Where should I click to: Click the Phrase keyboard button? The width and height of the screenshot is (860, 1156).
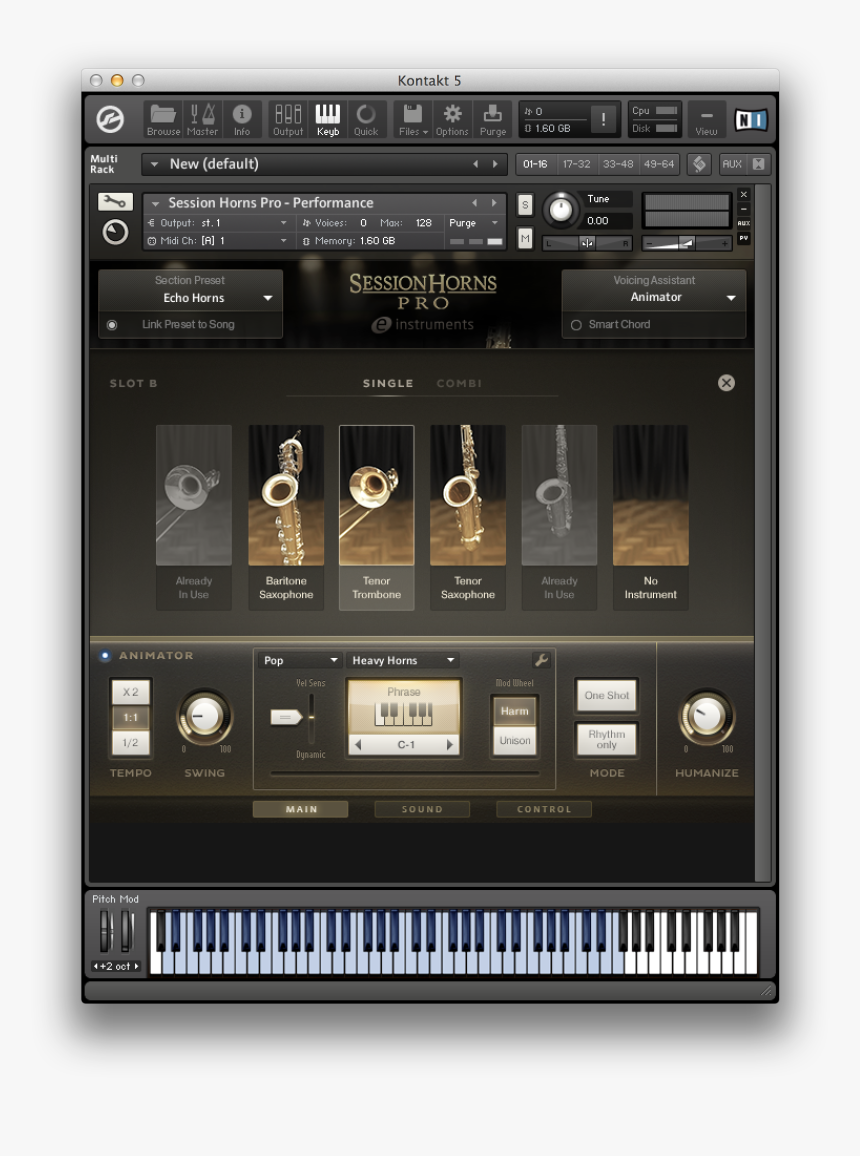coord(404,706)
